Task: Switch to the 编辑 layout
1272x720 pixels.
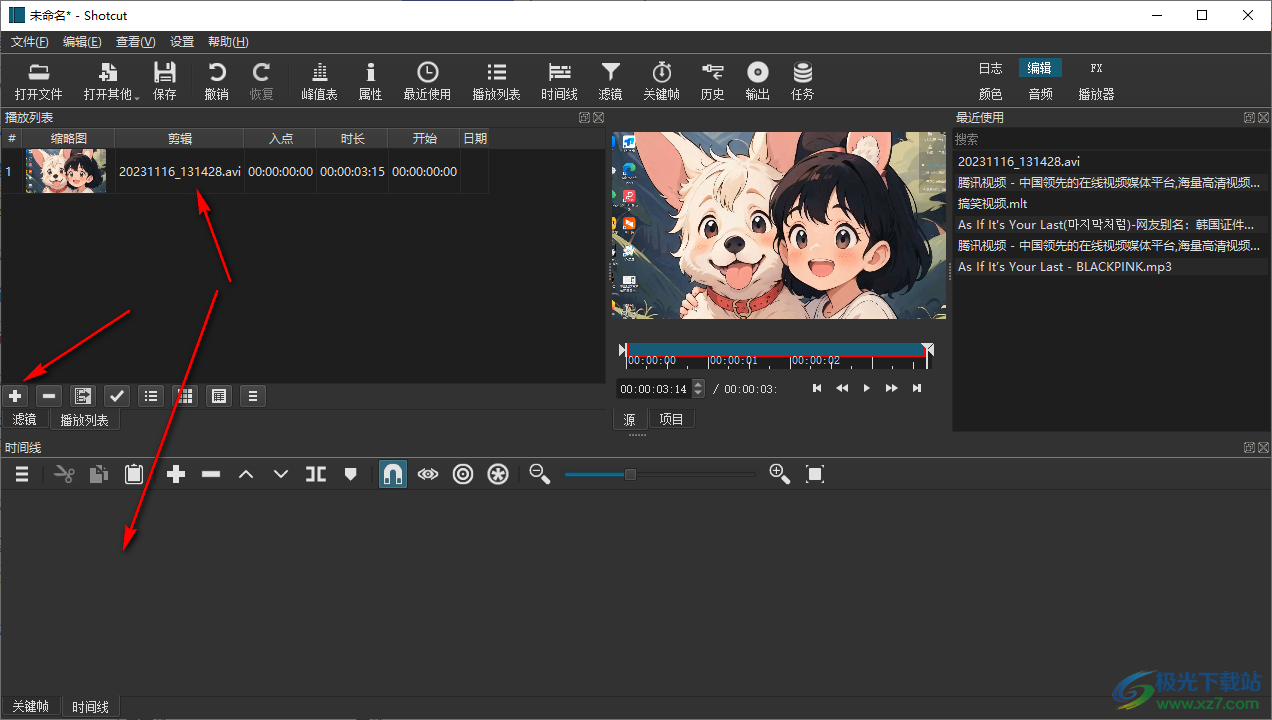Action: click(x=1040, y=68)
